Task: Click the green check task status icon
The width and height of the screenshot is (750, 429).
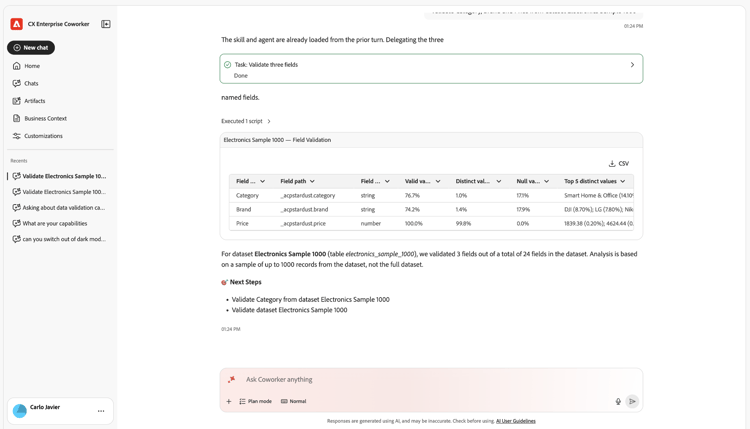Action: click(228, 65)
